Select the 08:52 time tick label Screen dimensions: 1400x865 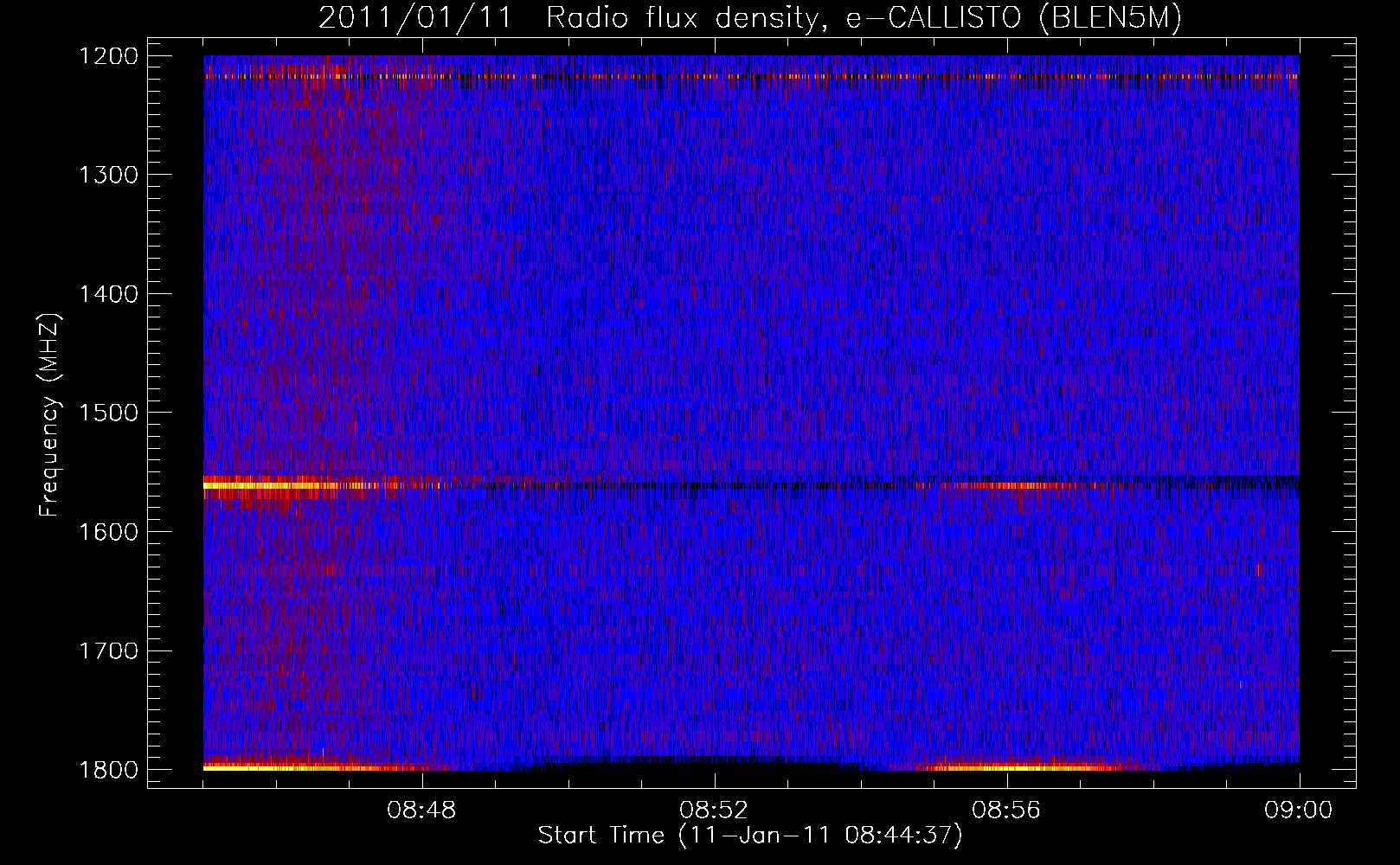[x=714, y=811]
